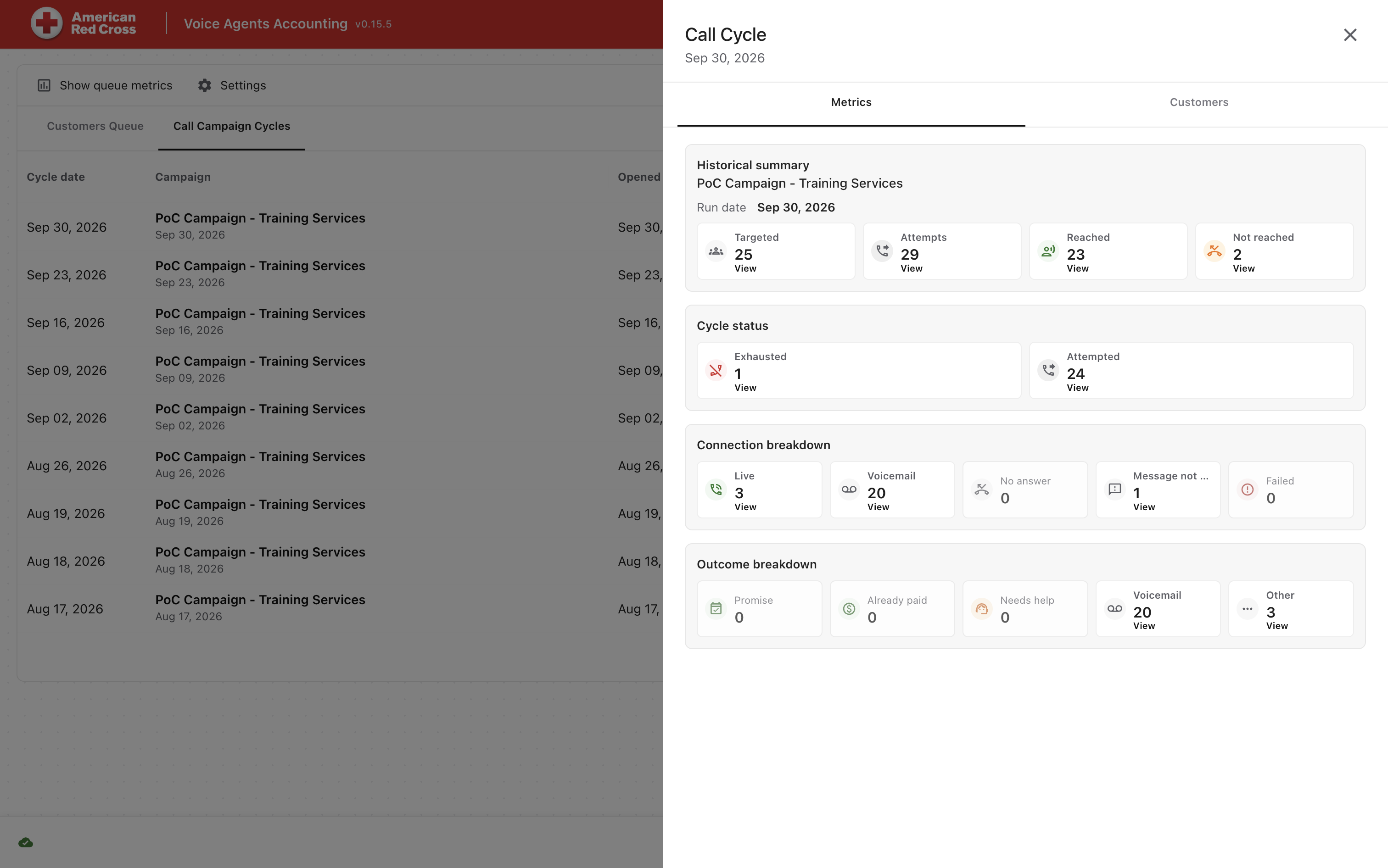1388x868 pixels.
Task: View the 29 Attempts
Action: click(x=912, y=269)
